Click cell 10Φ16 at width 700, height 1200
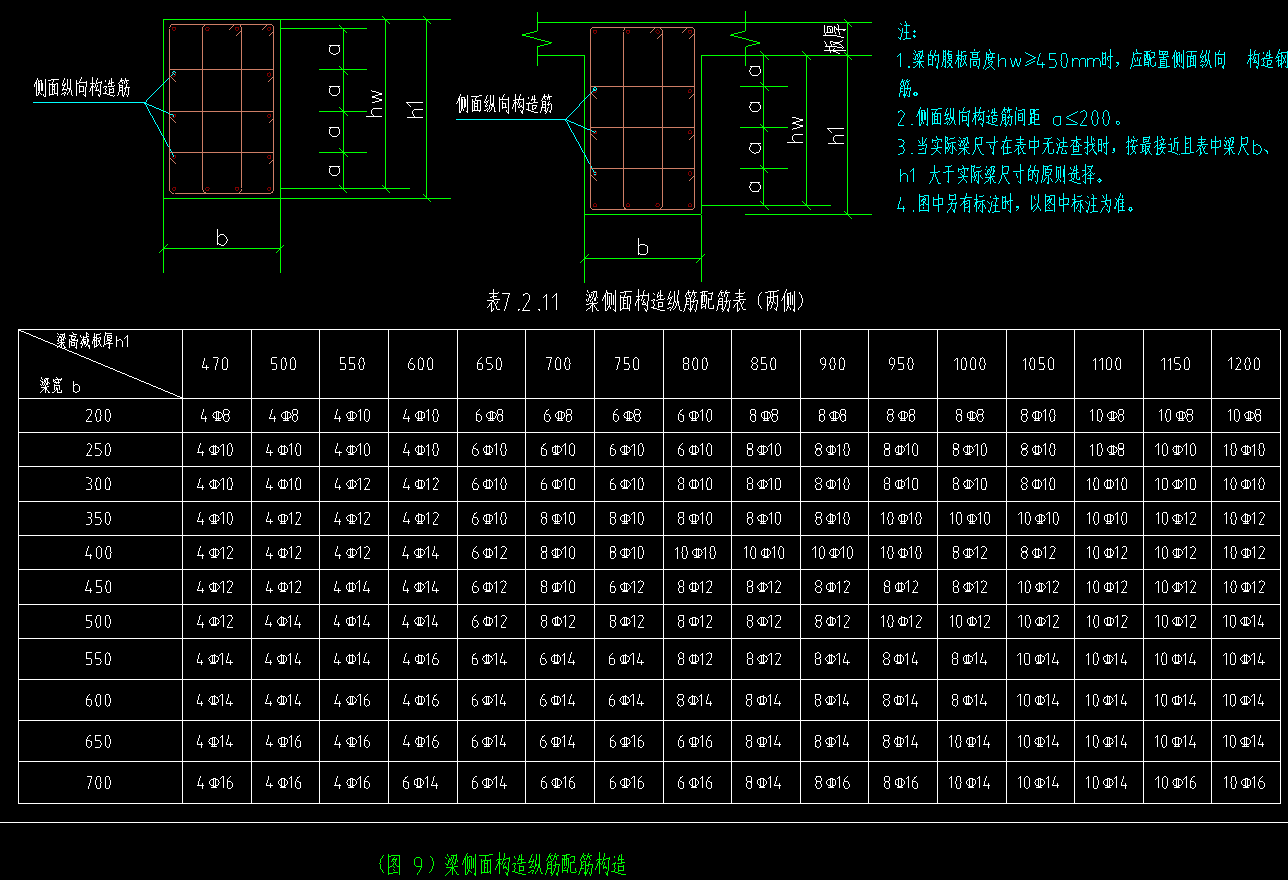This screenshot has width=1288, height=880. [x=1244, y=783]
